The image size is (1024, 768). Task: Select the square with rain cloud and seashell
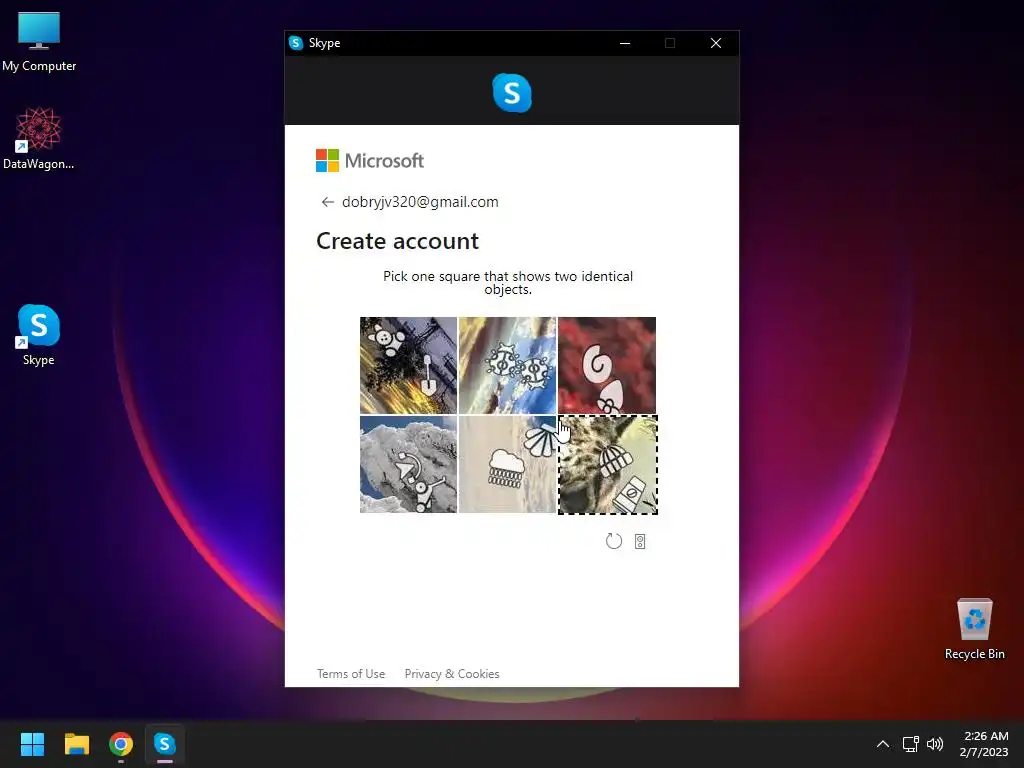click(x=507, y=464)
